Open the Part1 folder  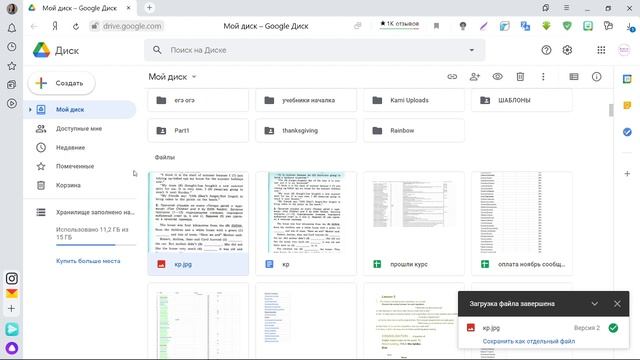pos(198,131)
